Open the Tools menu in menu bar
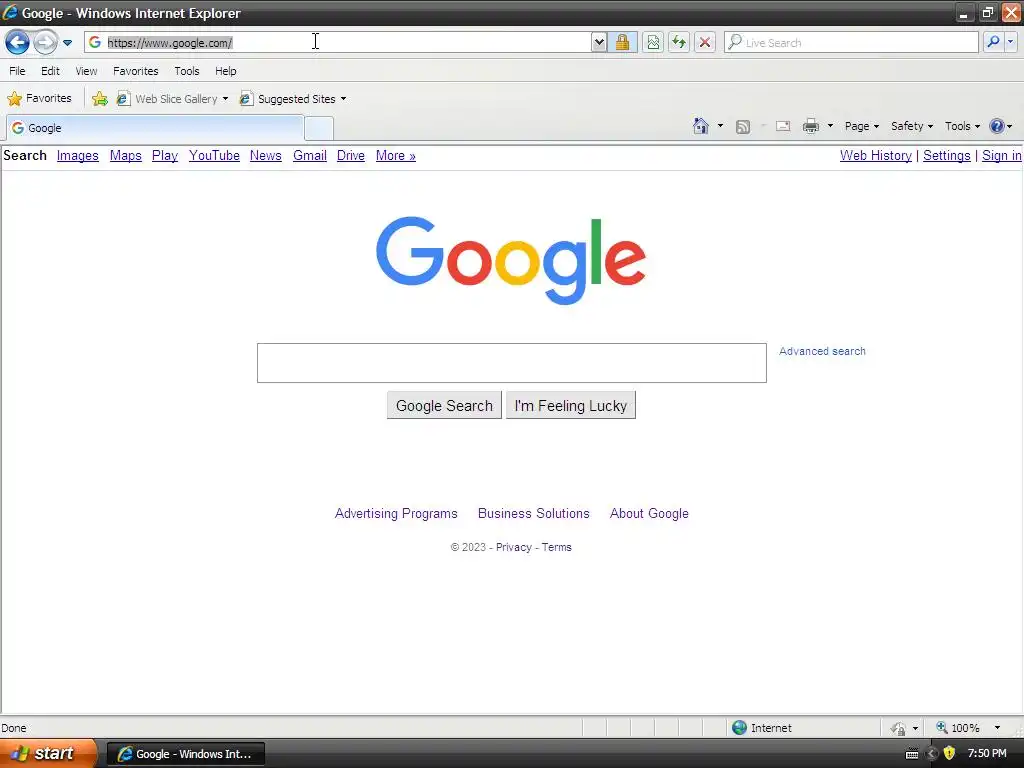This screenshot has width=1024, height=768. tap(187, 71)
